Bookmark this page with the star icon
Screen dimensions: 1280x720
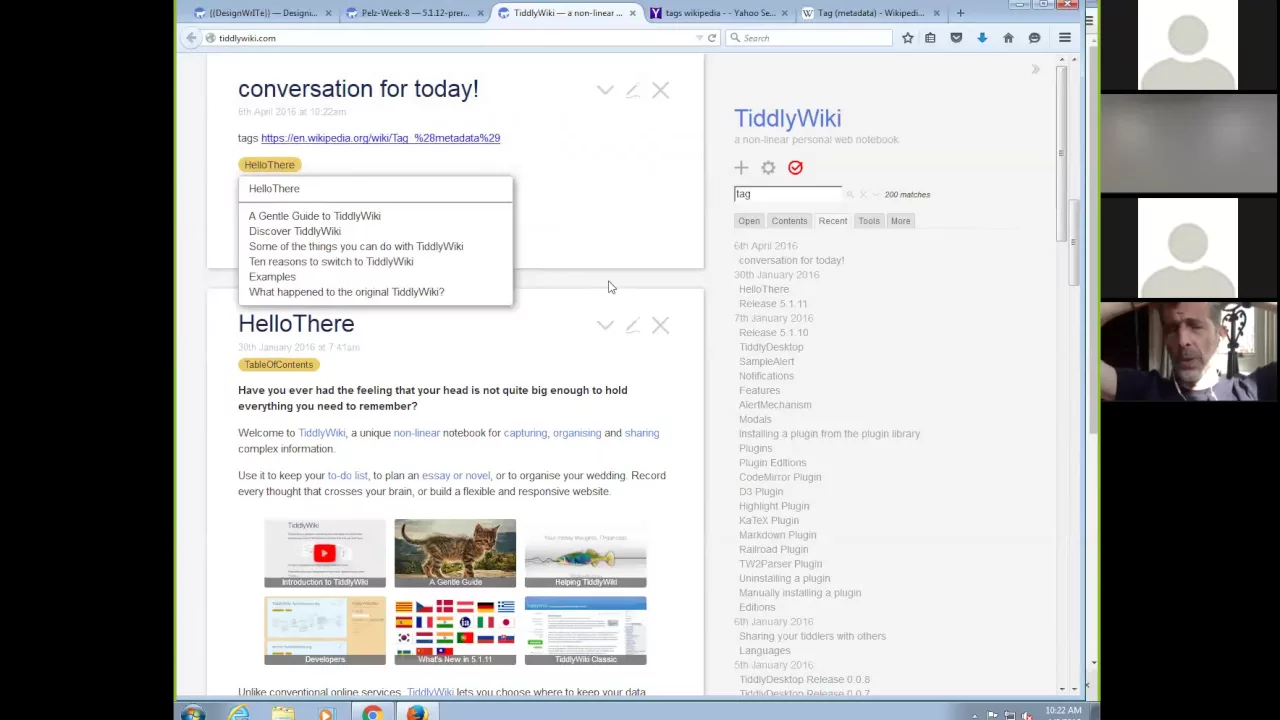tap(907, 38)
